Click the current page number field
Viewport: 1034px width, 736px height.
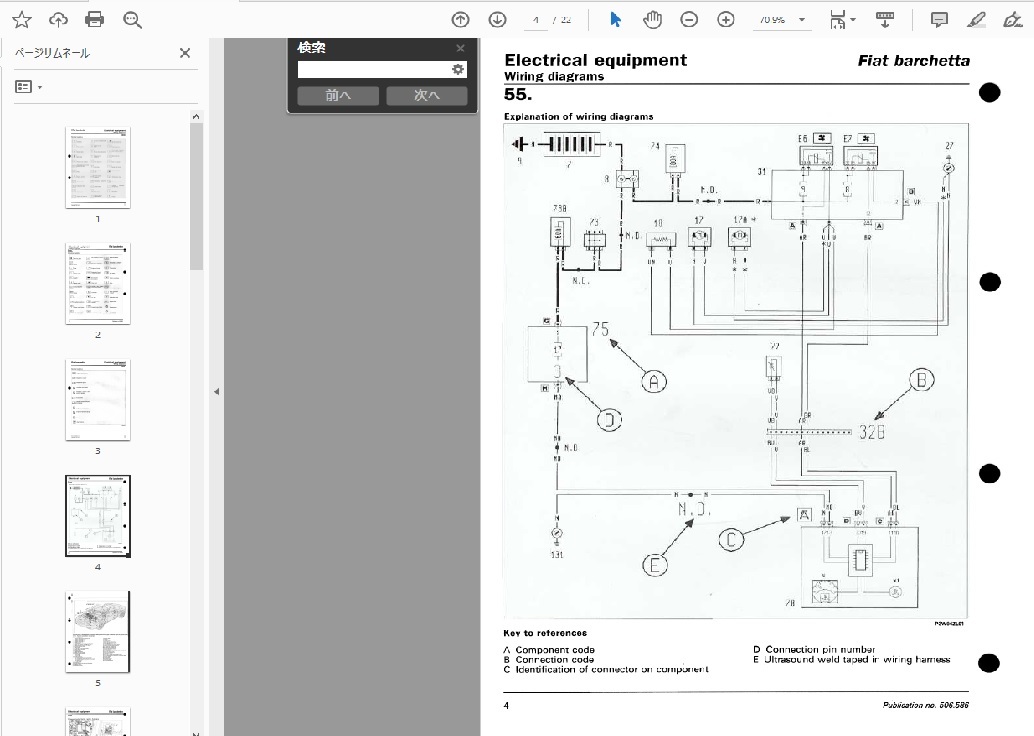536,20
